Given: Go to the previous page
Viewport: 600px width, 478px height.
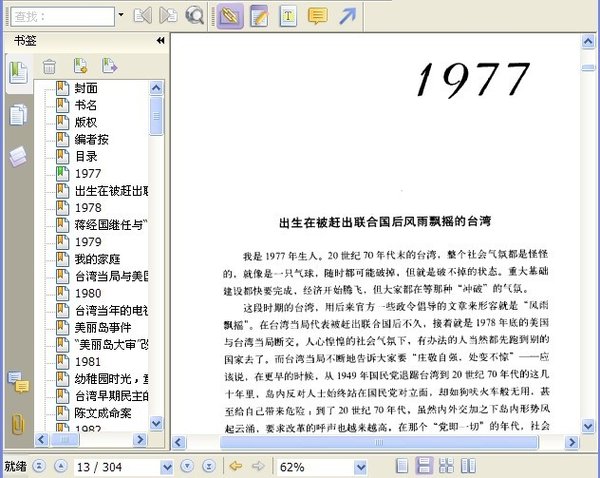Looking at the screenshot, I should coord(61,466).
